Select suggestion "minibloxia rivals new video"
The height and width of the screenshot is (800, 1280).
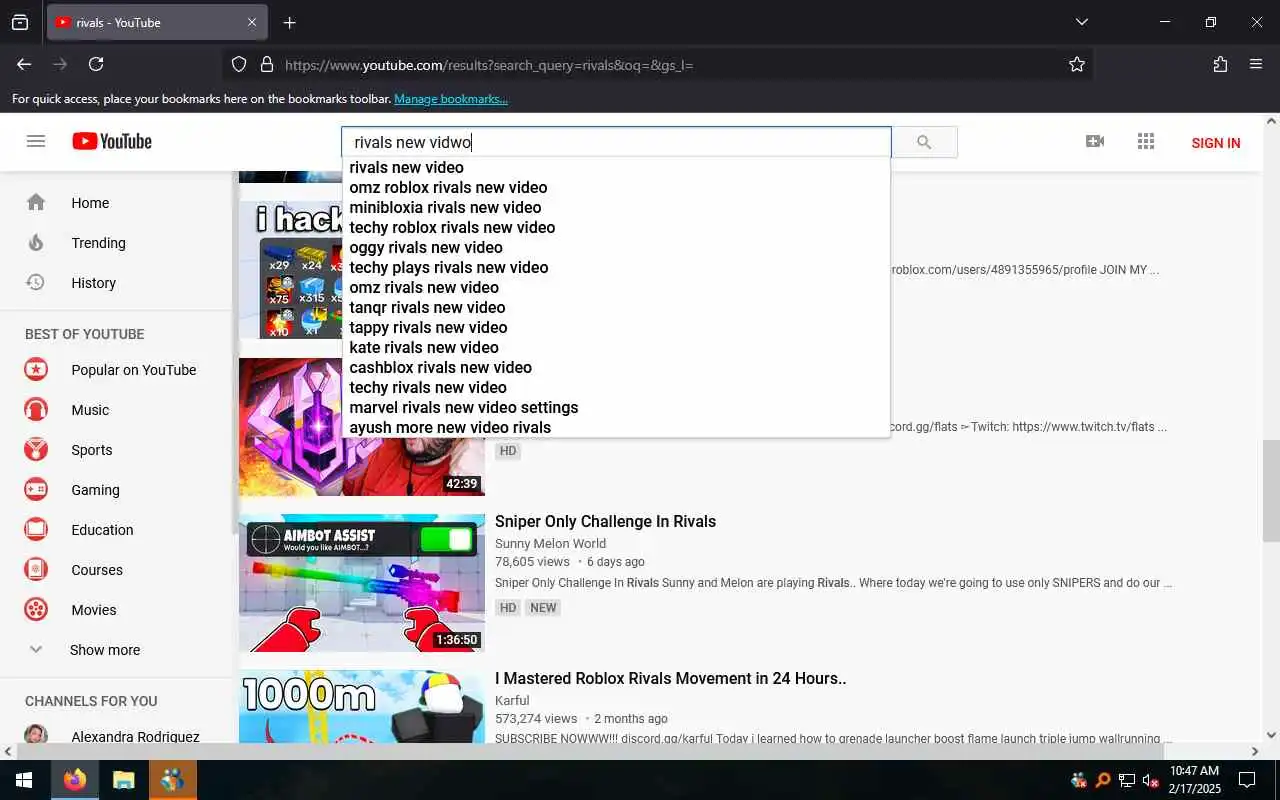(x=616, y=207)
